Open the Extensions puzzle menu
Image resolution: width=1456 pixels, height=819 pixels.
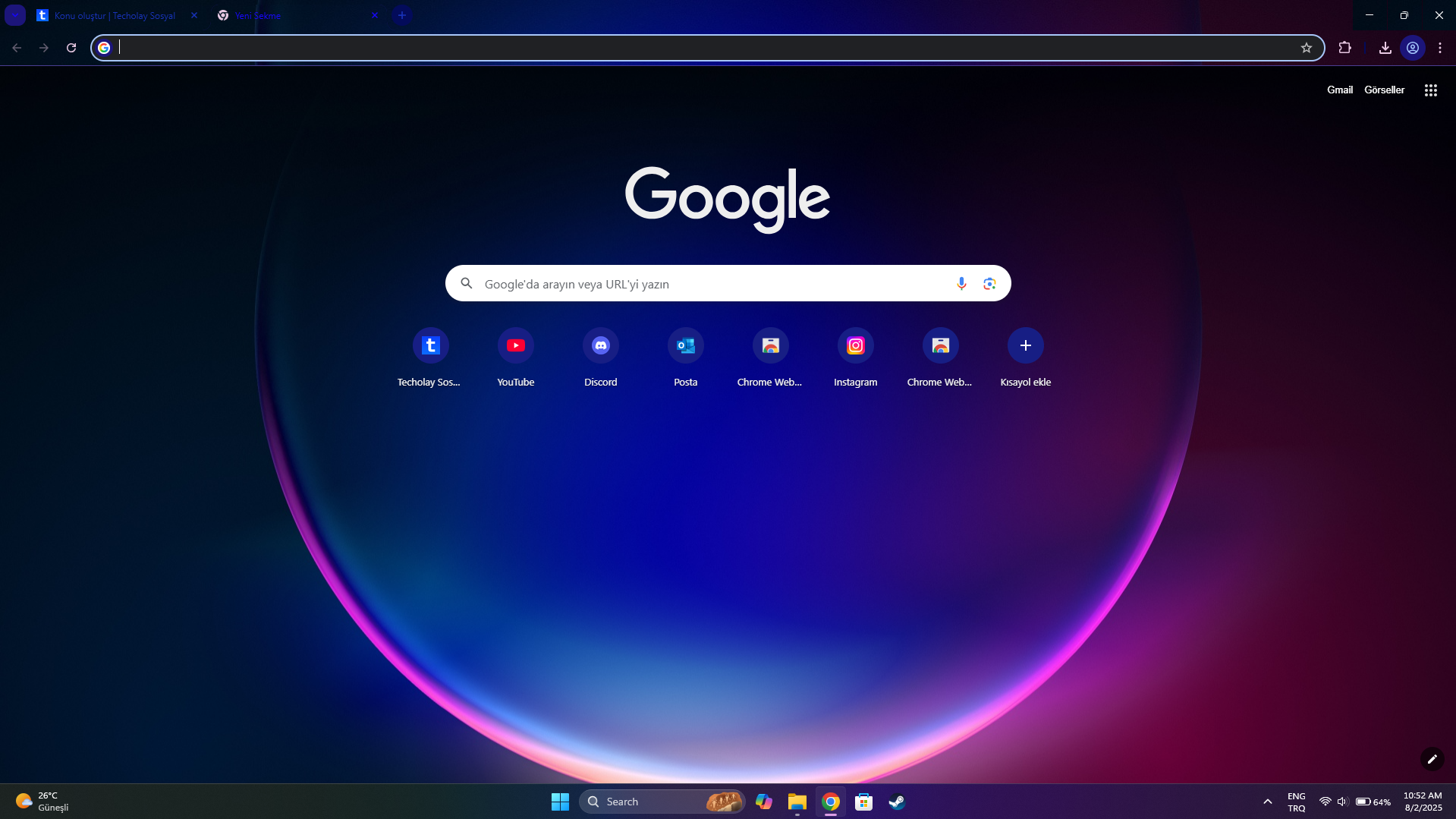pos(1344,48)
